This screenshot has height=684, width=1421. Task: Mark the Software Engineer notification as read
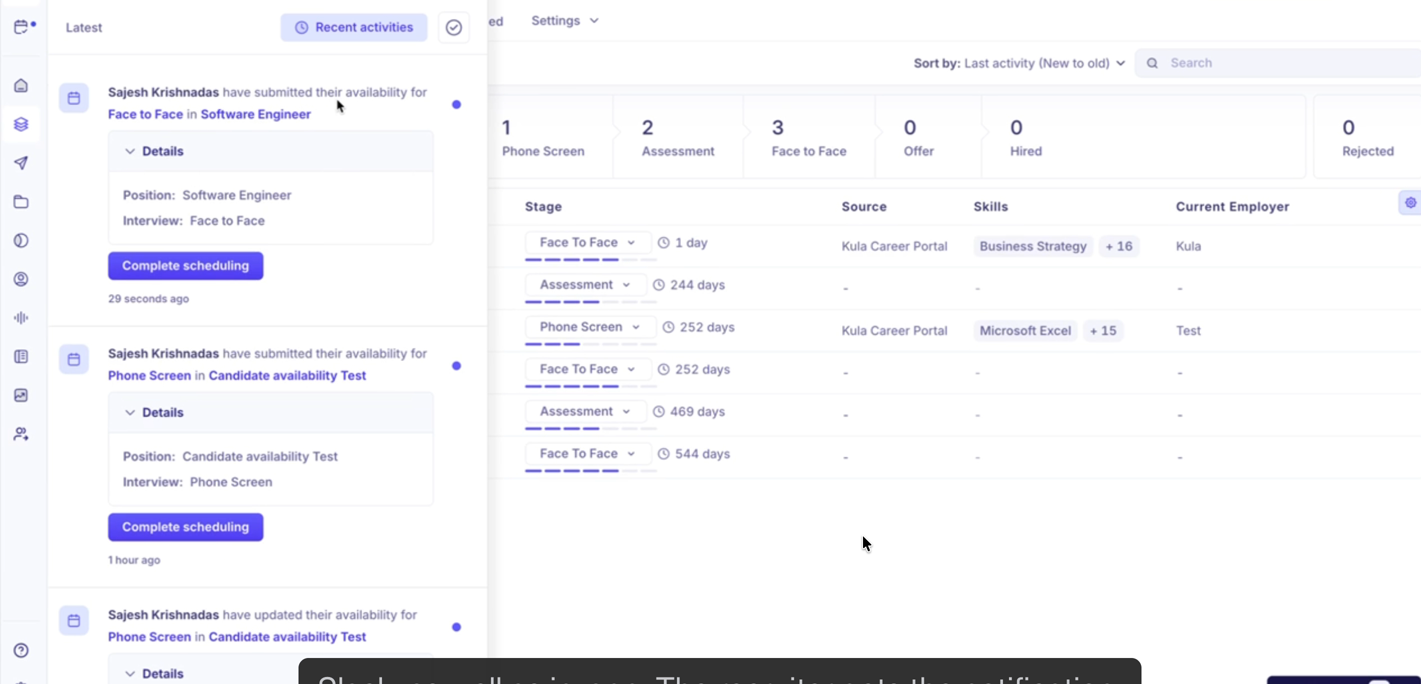click(456, 104)
